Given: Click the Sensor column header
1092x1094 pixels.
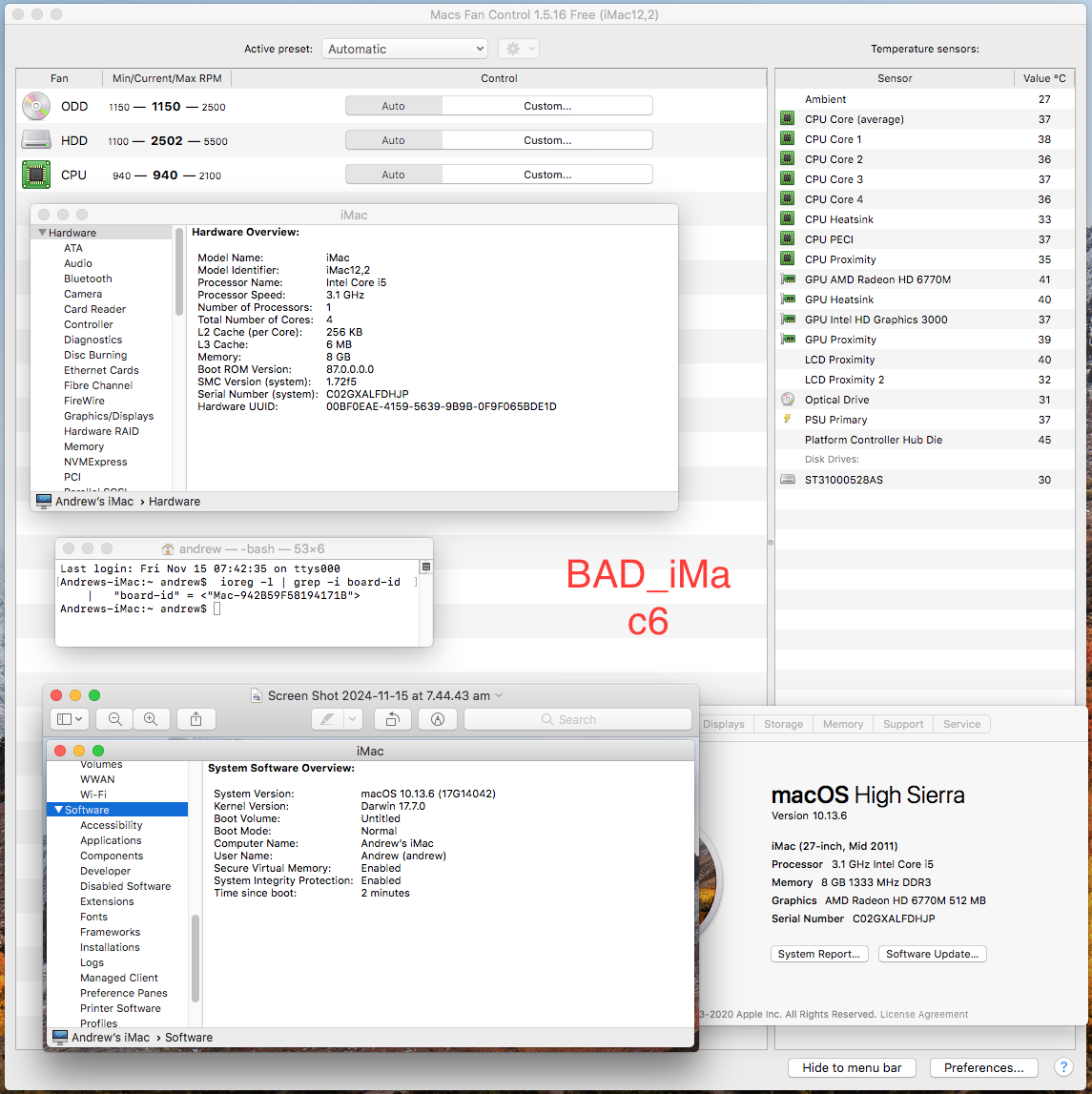Looking at the screenshot, I should tap(895, 78).
